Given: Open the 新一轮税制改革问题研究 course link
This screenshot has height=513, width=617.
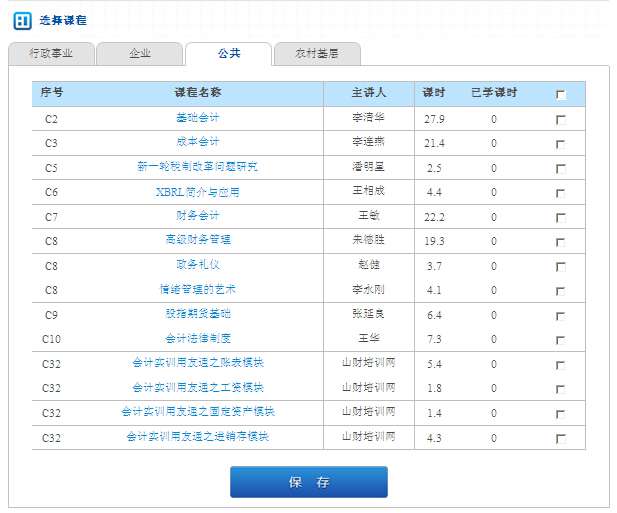Looking at the screenshot, I should [197, 167].
